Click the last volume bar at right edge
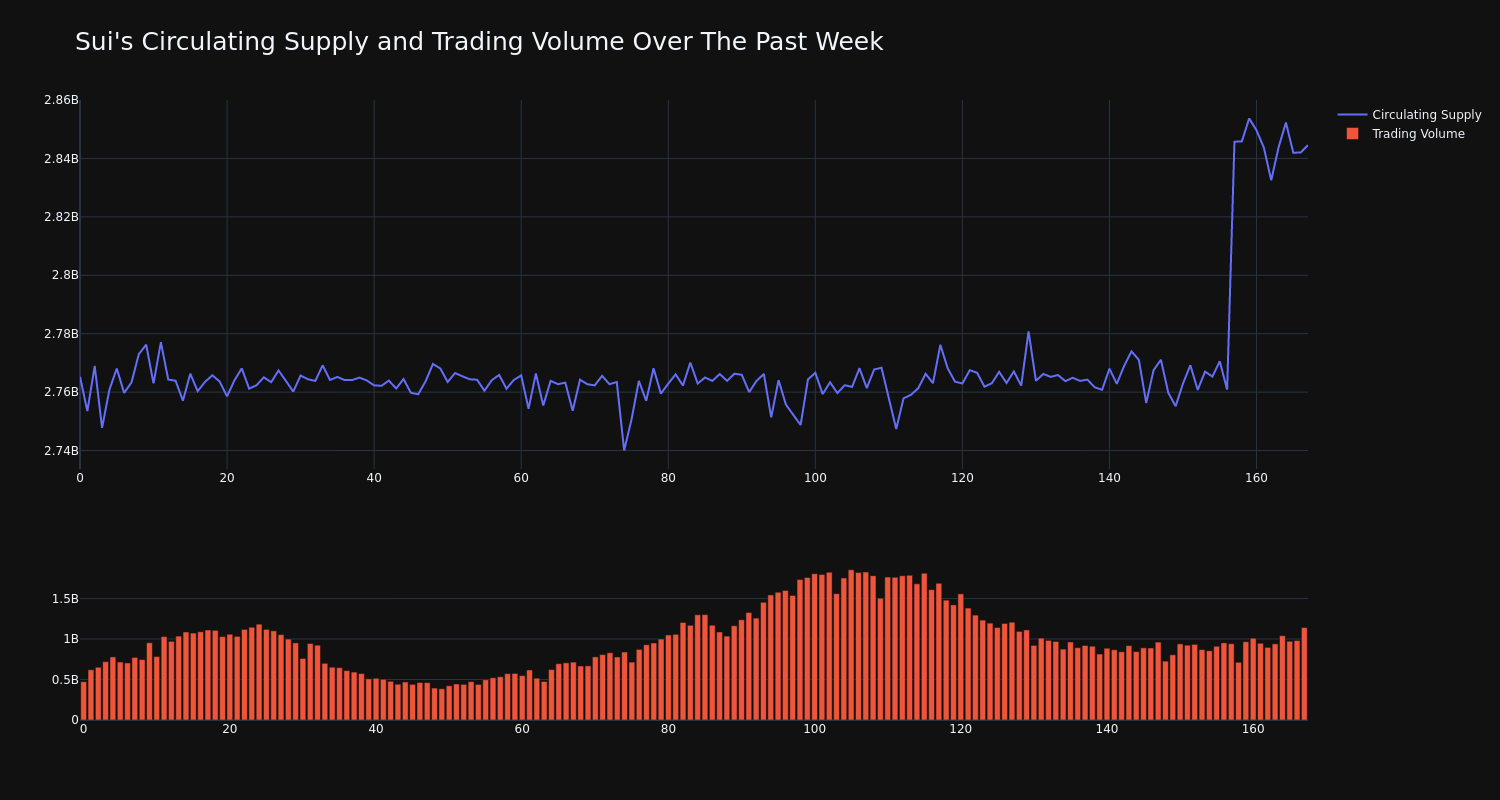Image resolution: width=1500 pixels, height=800 pixels. [x=1304, y=674]
